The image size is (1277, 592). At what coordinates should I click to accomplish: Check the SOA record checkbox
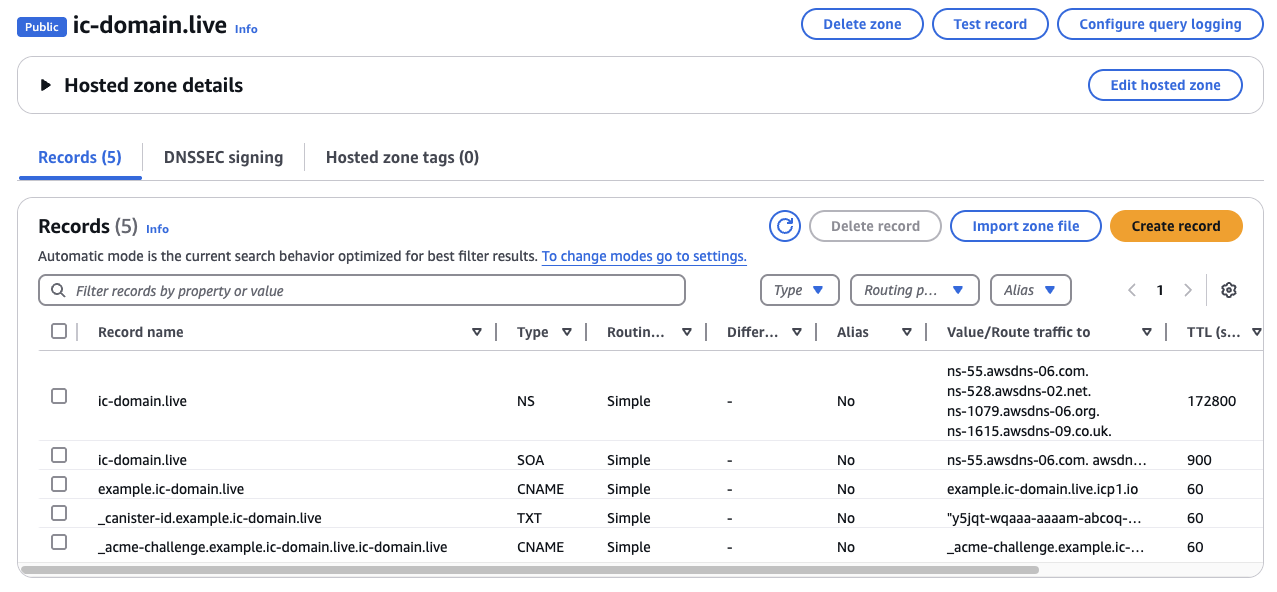[x=58, y=454]
